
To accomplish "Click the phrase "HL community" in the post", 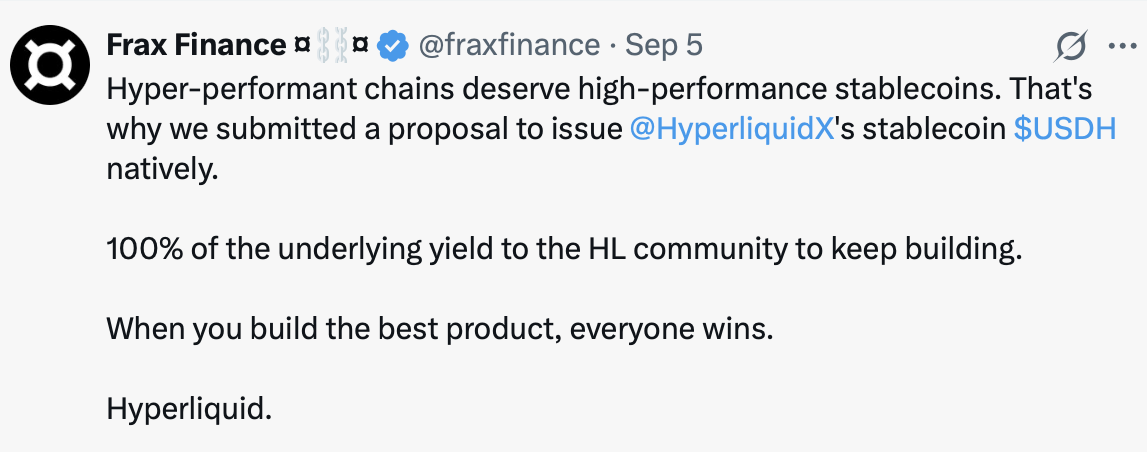I will [x=678, y=249].
